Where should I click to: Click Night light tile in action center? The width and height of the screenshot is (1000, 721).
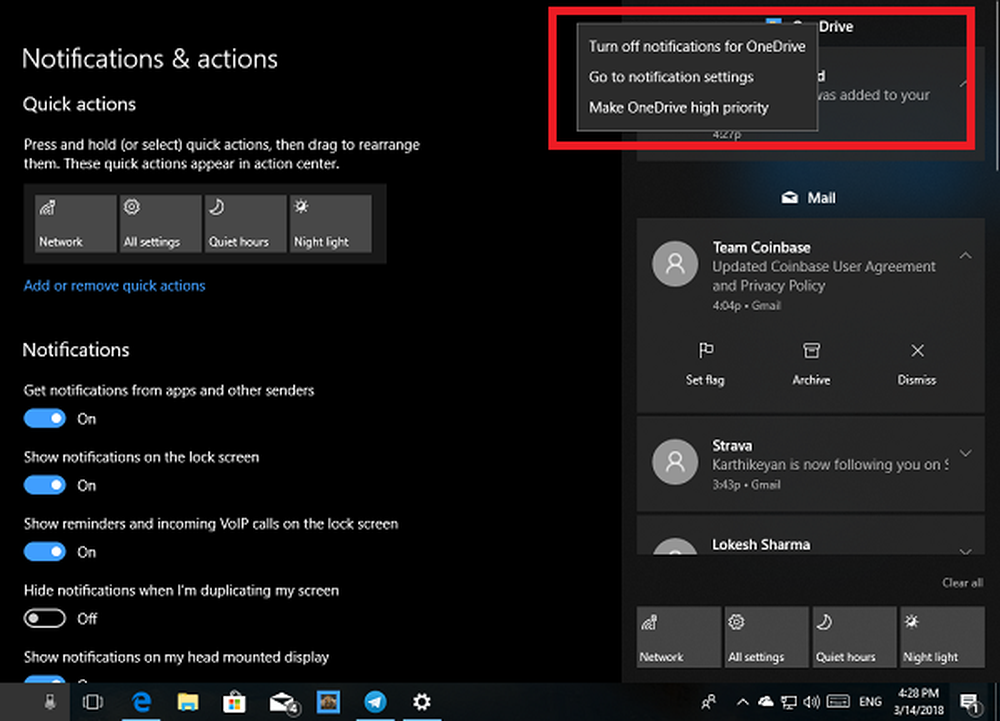(942, 636)
